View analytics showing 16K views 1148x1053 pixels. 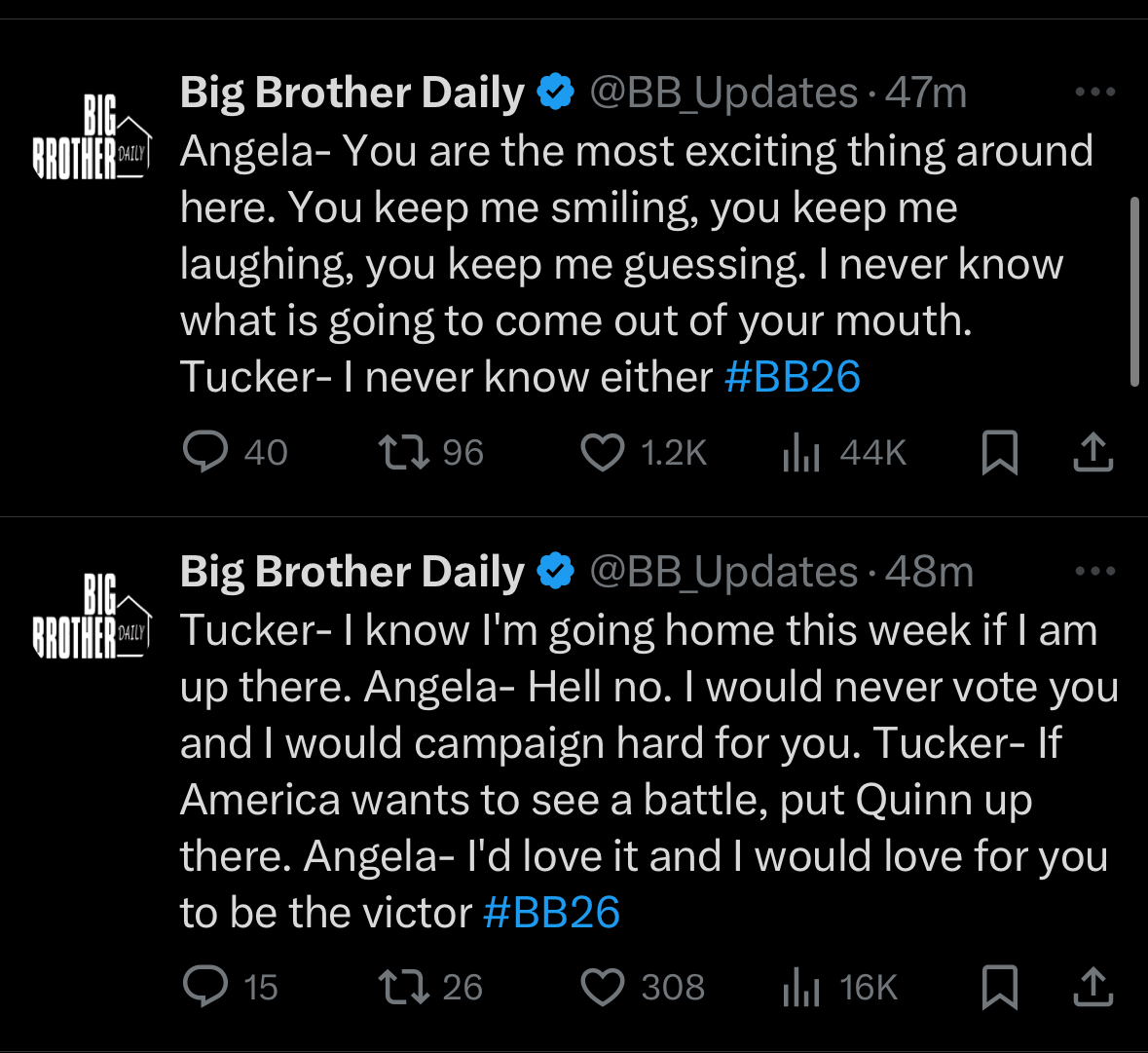click(801, 987)
